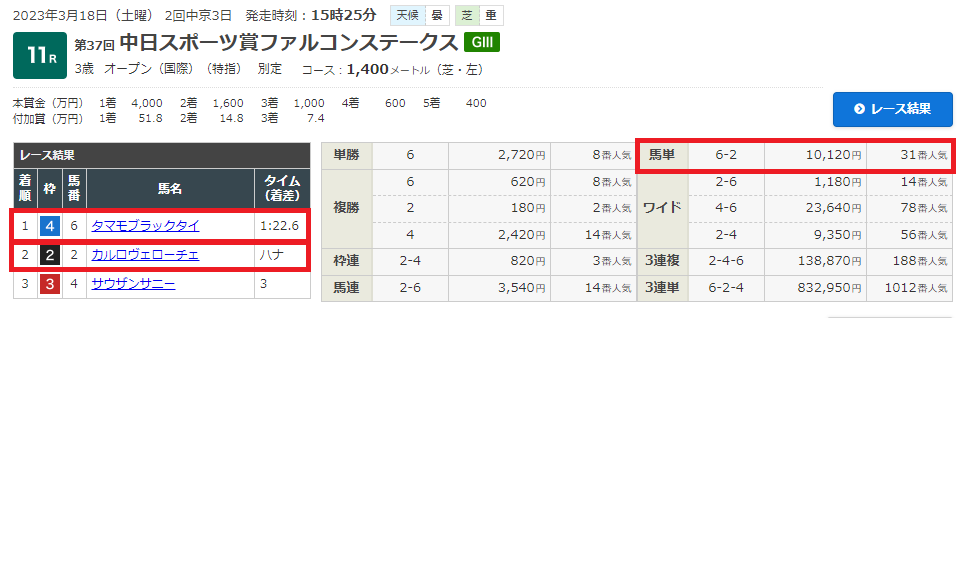Click the 単勝 row header

click(x=346, y=155)
